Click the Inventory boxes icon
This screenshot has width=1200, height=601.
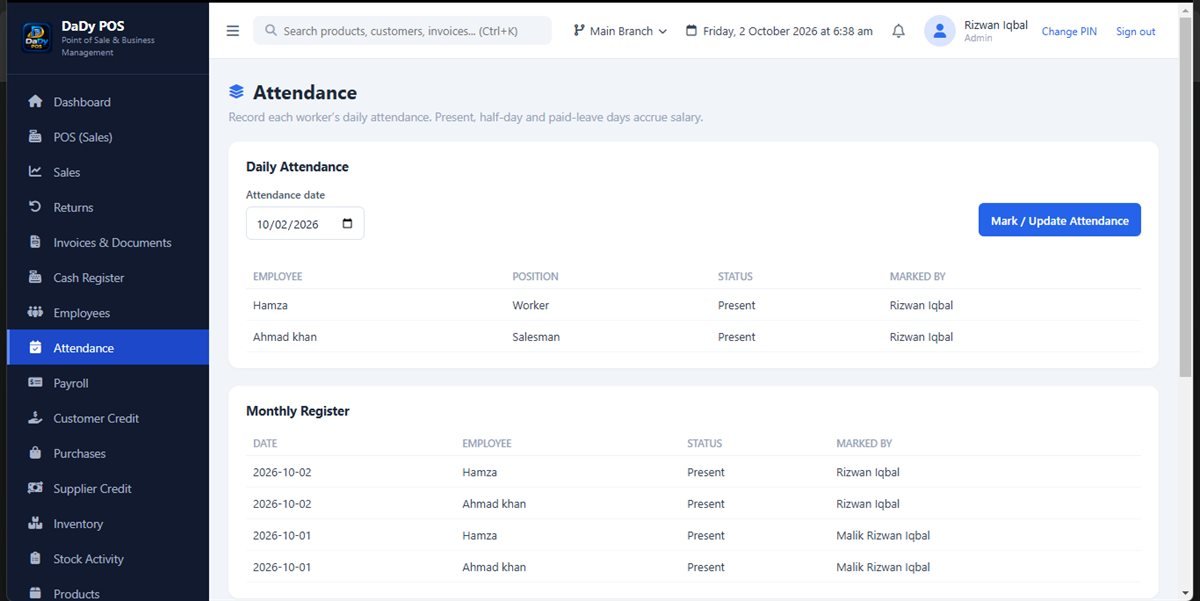coord(35,523)
